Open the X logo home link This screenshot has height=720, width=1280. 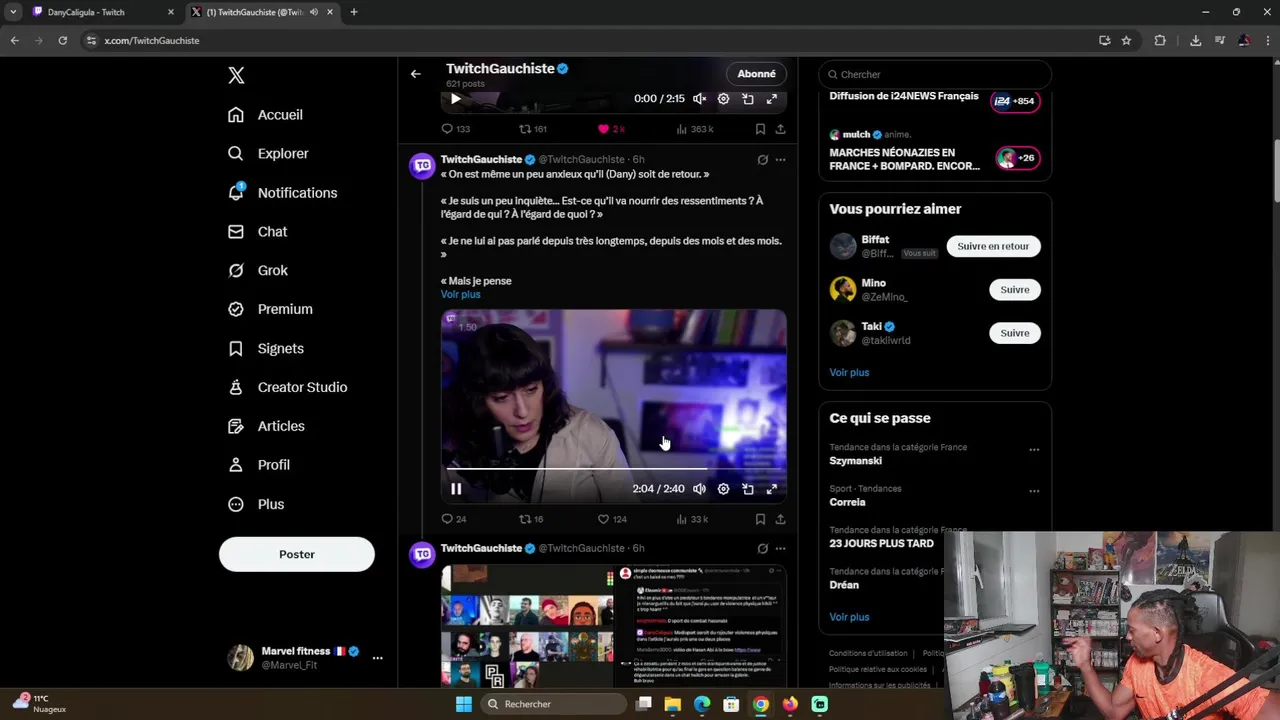236,75
